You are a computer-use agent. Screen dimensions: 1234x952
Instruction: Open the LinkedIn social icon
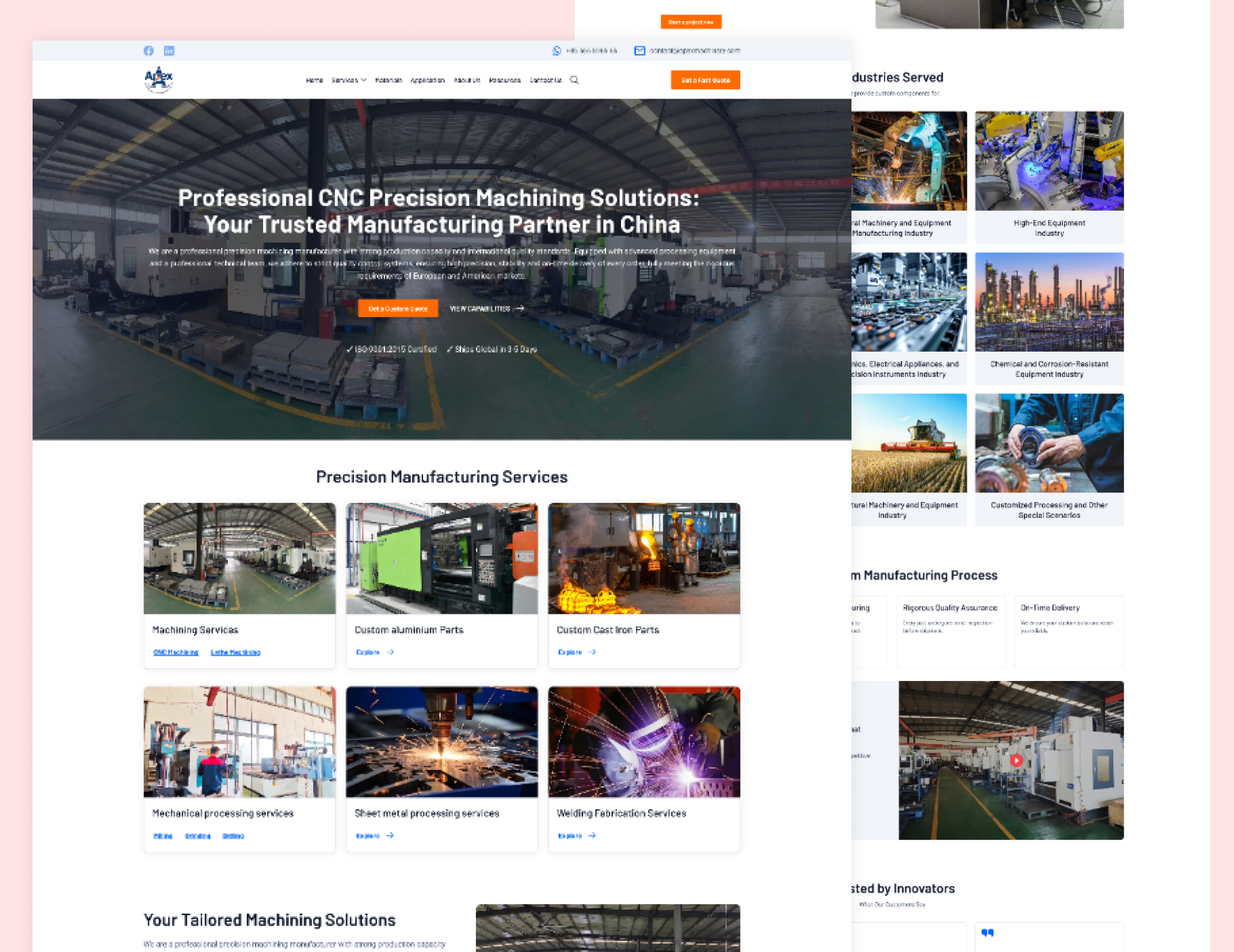(169, 51)
